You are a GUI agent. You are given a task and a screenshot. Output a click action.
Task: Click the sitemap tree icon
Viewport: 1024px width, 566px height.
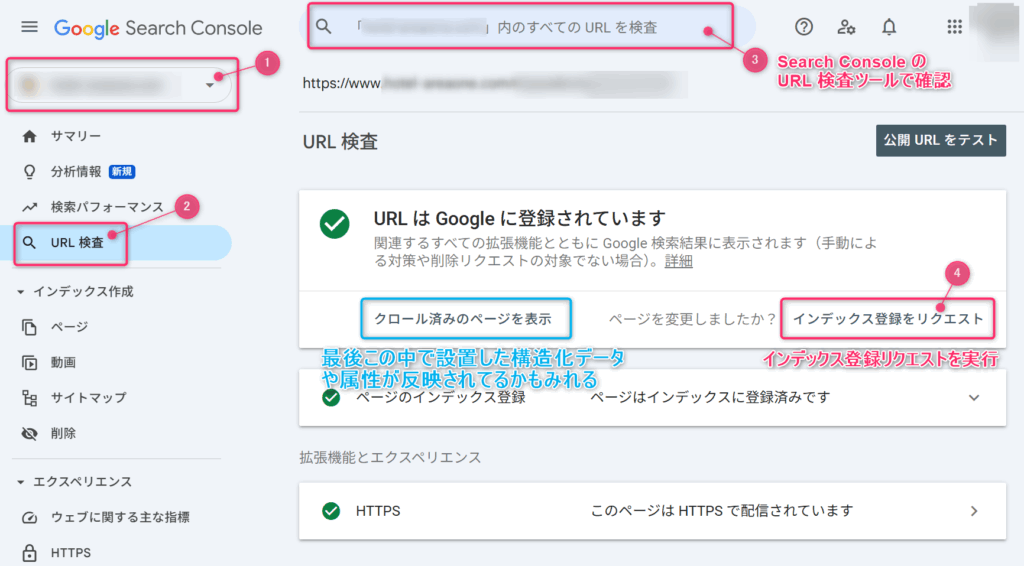[29, 398]
